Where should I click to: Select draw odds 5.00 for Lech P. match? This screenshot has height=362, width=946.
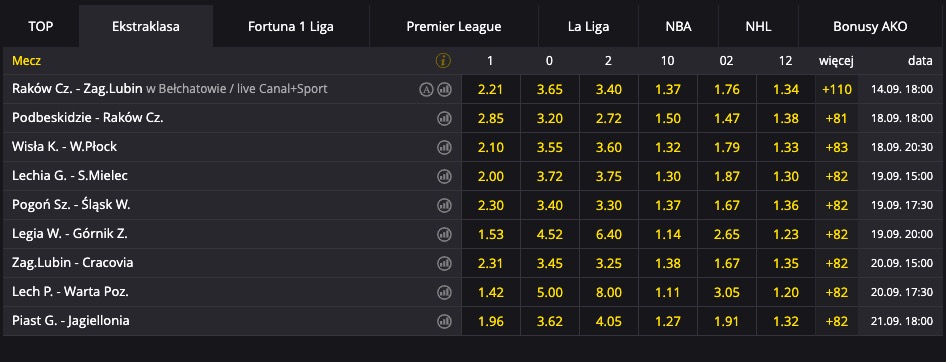(x=550, y=292)
